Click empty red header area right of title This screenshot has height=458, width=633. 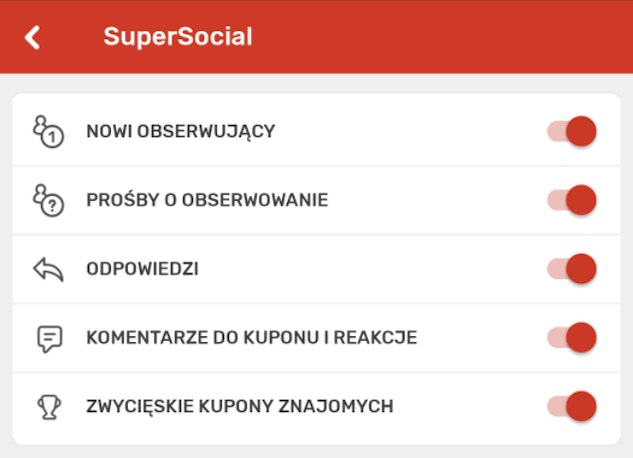pyautogui.click(x=450, y=37)
